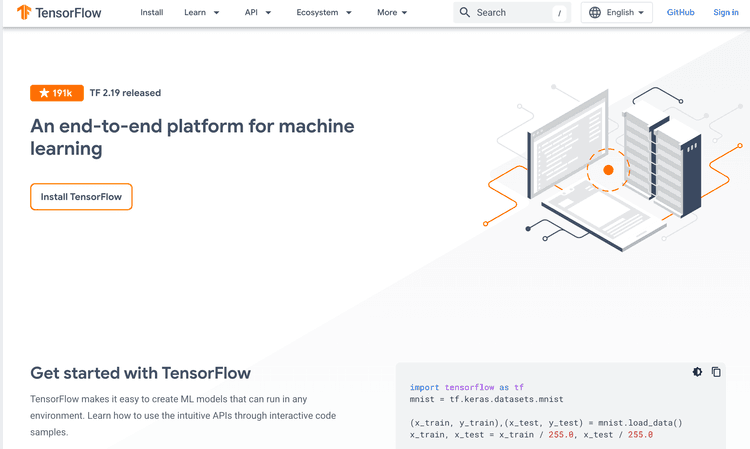Open the Learn menu
This screenshot has height=449, width=750.
(x=195, y=12)
